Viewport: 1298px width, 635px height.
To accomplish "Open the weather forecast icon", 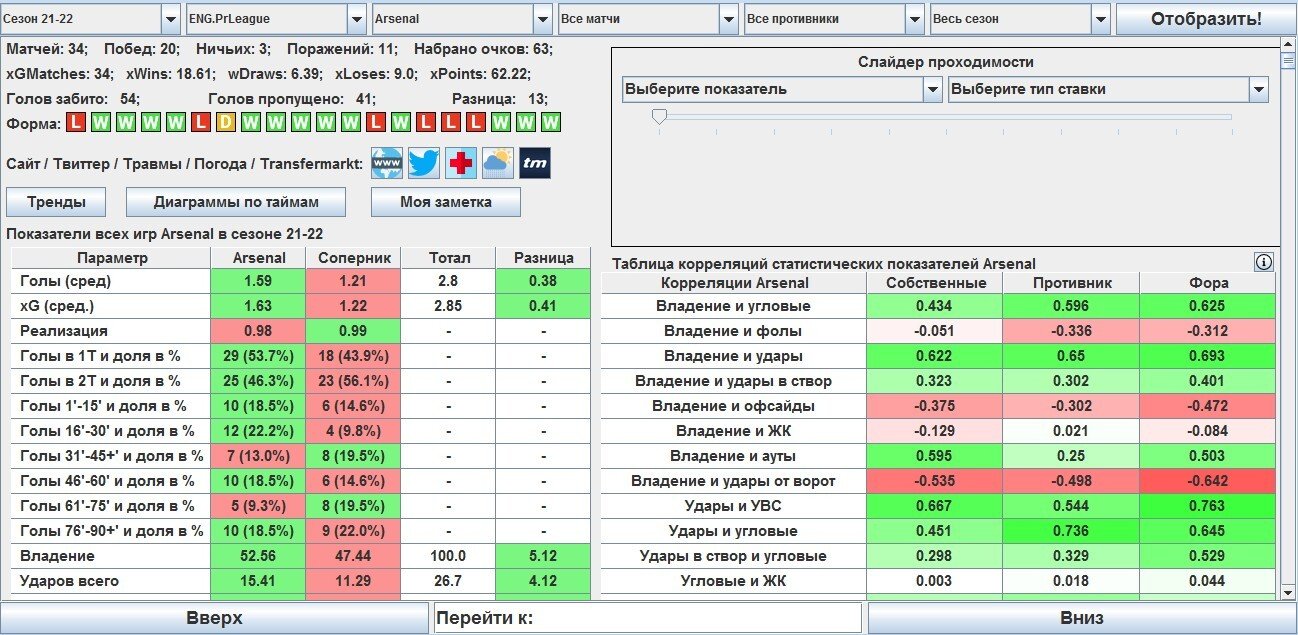I will (x=497, y=163).
